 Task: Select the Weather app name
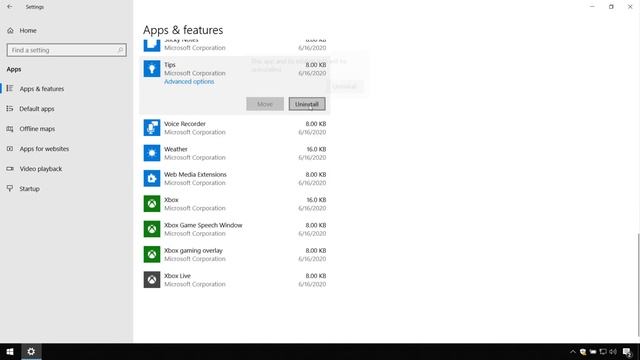point(176,149)
